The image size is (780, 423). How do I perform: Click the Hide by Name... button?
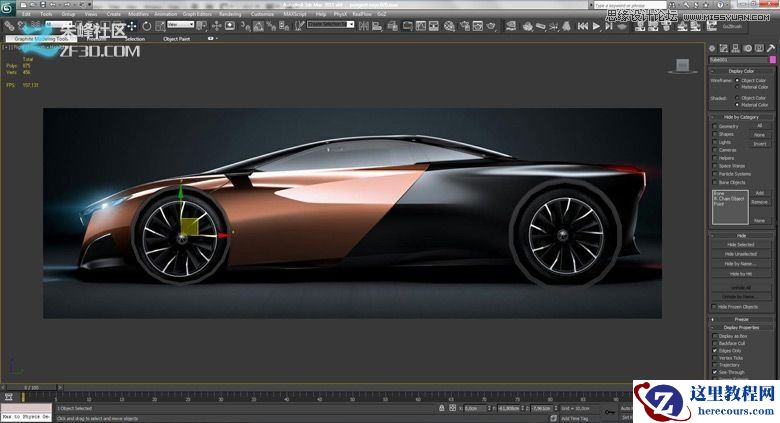click(x=741, y=264)
